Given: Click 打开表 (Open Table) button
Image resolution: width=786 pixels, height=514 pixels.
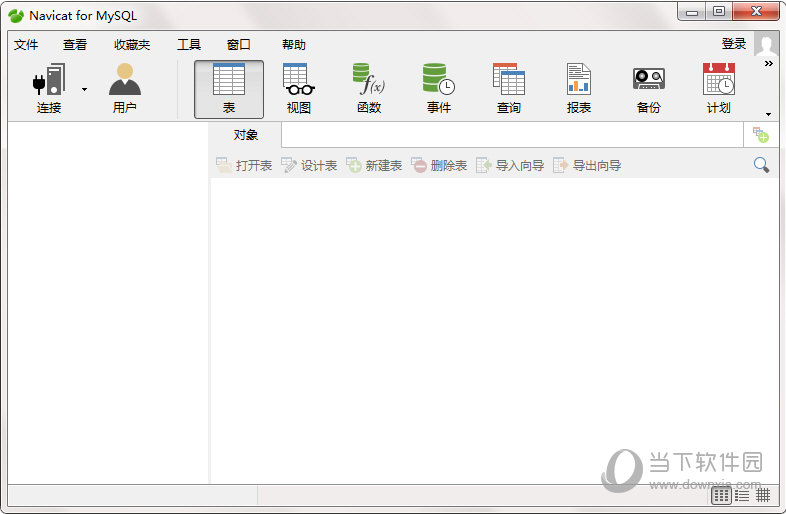Looking at the screenshot, I should (244, 165).
